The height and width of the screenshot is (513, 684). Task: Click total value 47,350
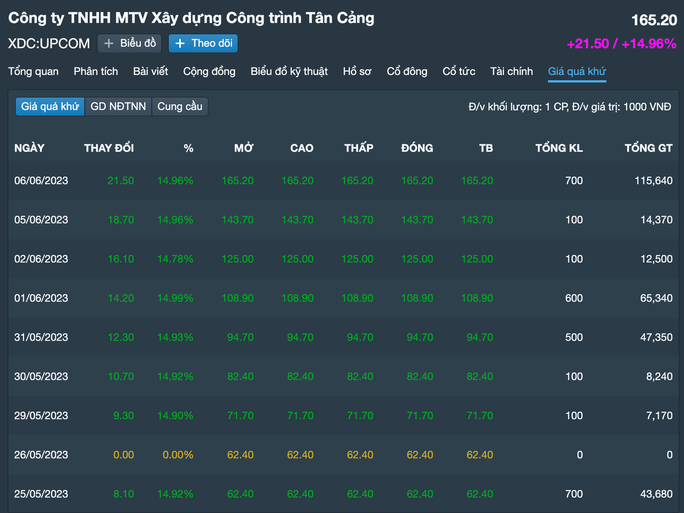pyautogui.click(x=656, y=337)
